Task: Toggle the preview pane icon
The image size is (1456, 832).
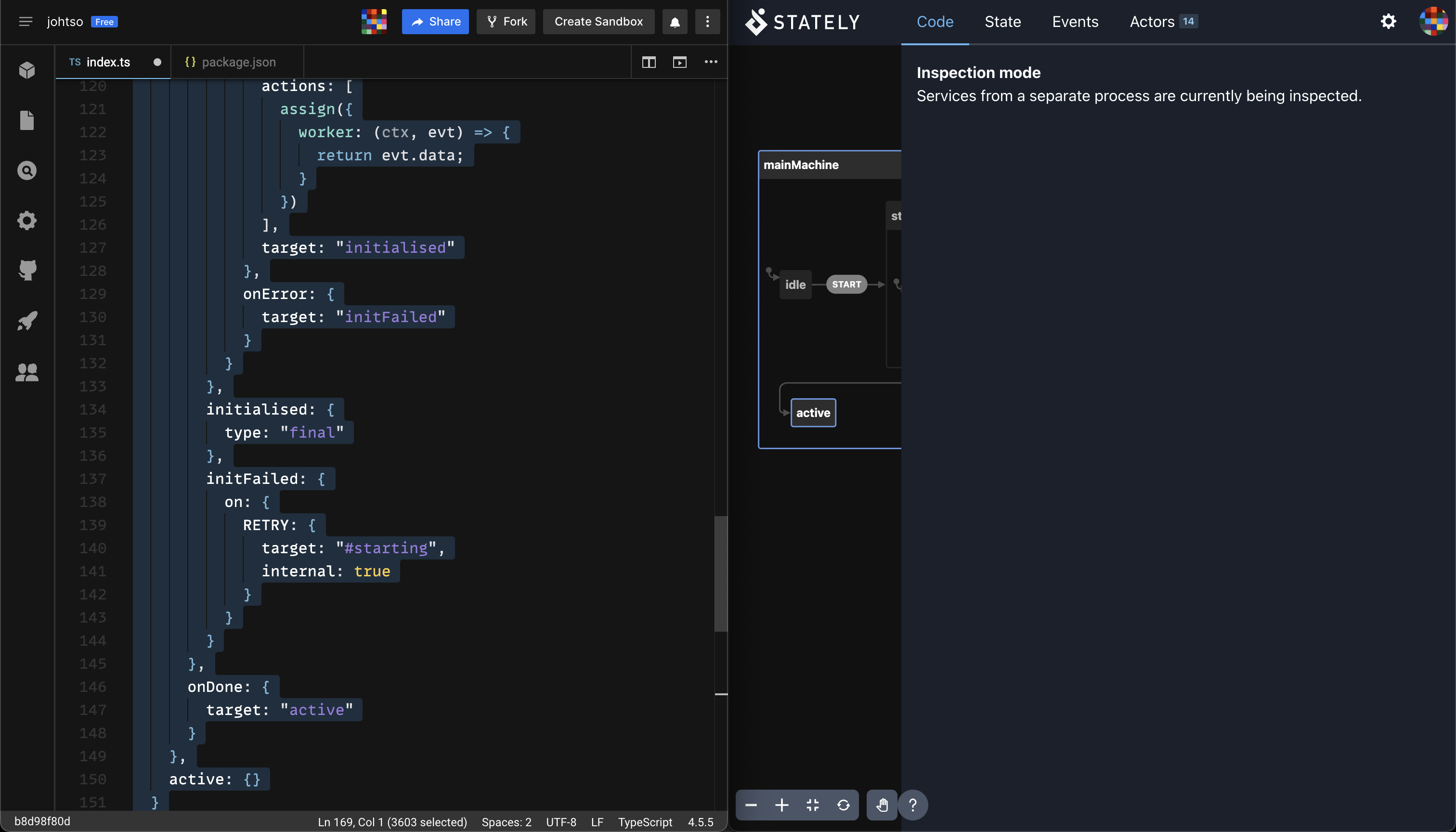Action: point(679,62)
